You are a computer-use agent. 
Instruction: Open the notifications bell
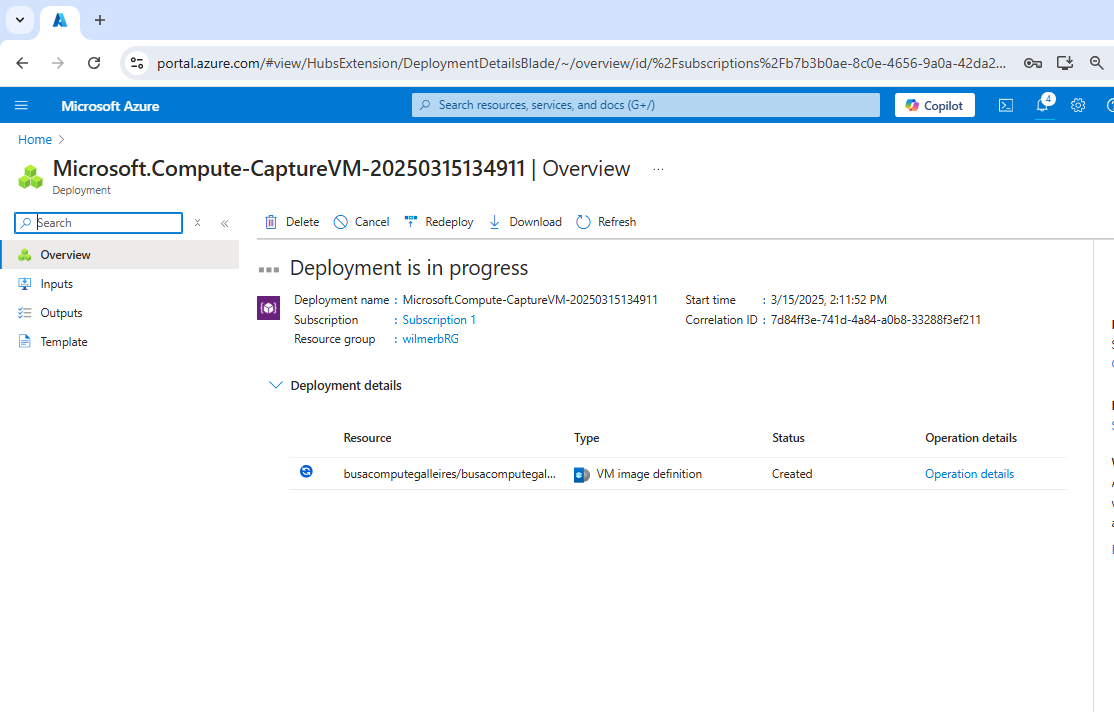tap(1042, 105)
